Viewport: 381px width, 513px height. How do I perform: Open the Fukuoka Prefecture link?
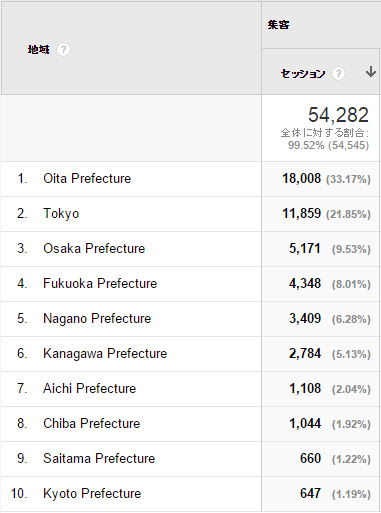click(100, 283)
